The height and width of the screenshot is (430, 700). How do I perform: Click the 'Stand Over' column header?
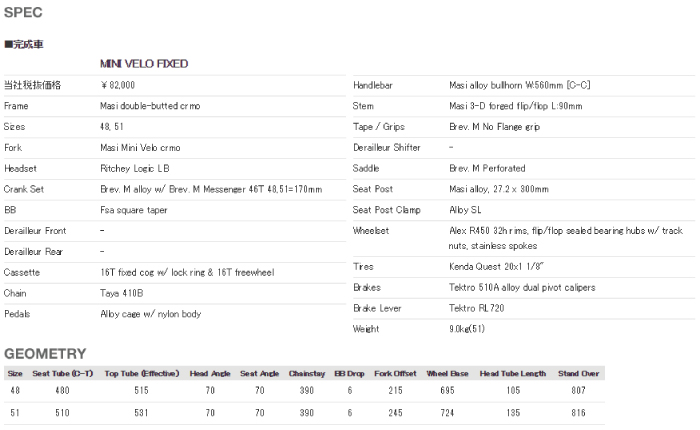tap(579, 374)
